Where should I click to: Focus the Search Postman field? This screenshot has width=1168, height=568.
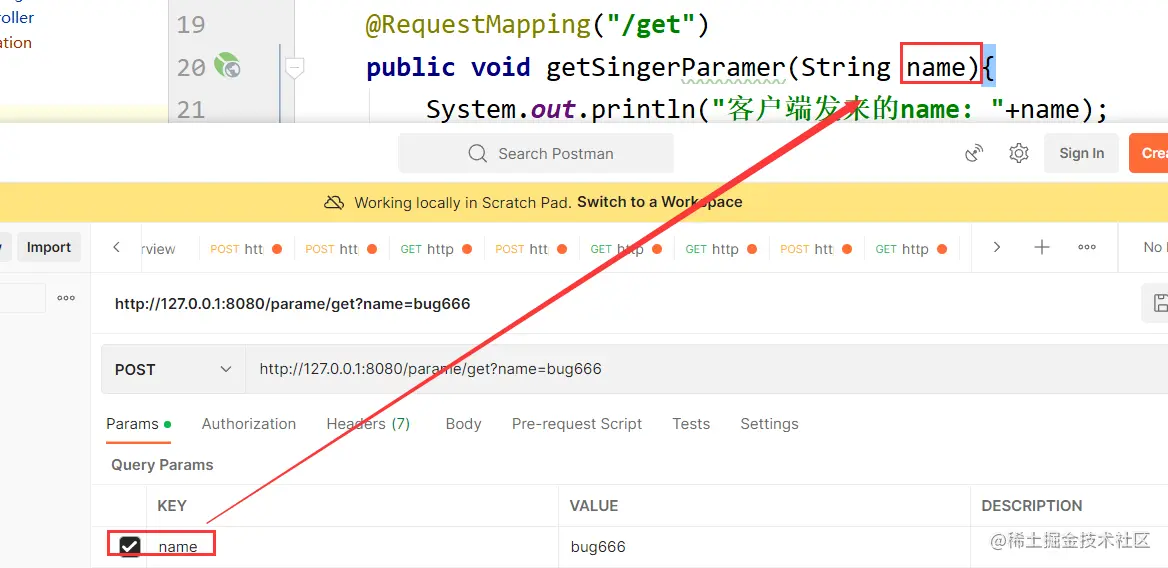tap(536, 153)
